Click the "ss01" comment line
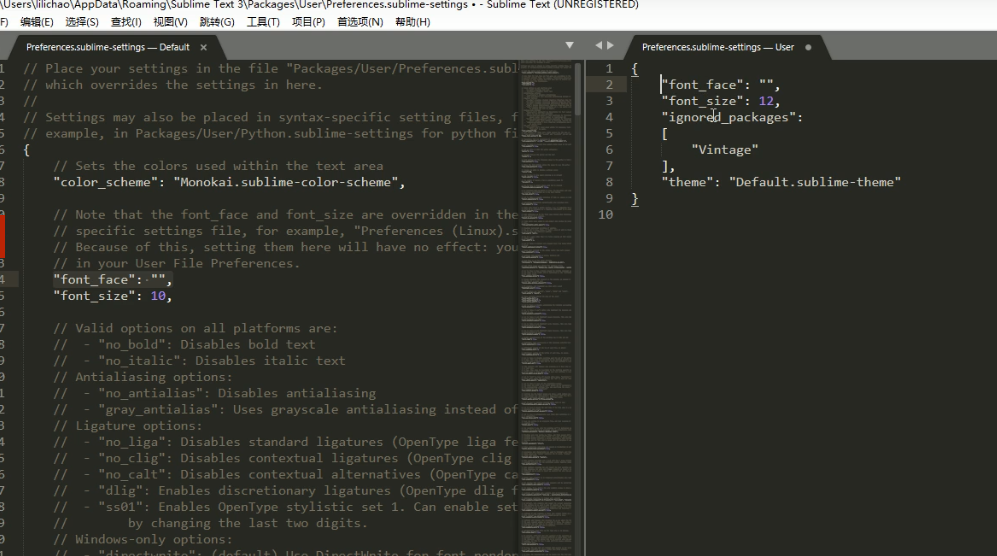Image resolution: width=997 pixels, height=556 pixels. pyautogui.click(x=285, y=507)
